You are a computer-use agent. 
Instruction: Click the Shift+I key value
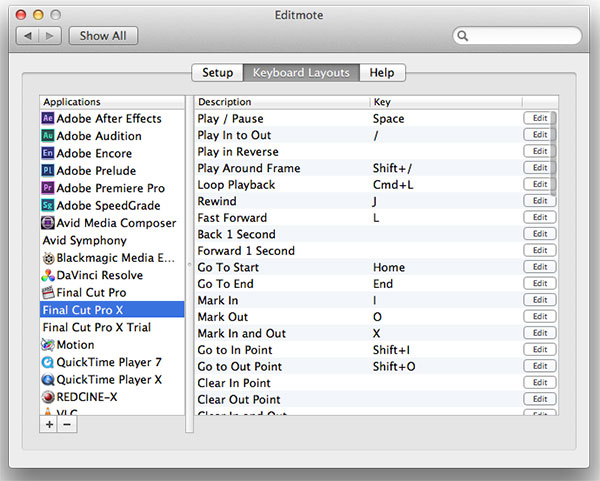pos(391,350)
